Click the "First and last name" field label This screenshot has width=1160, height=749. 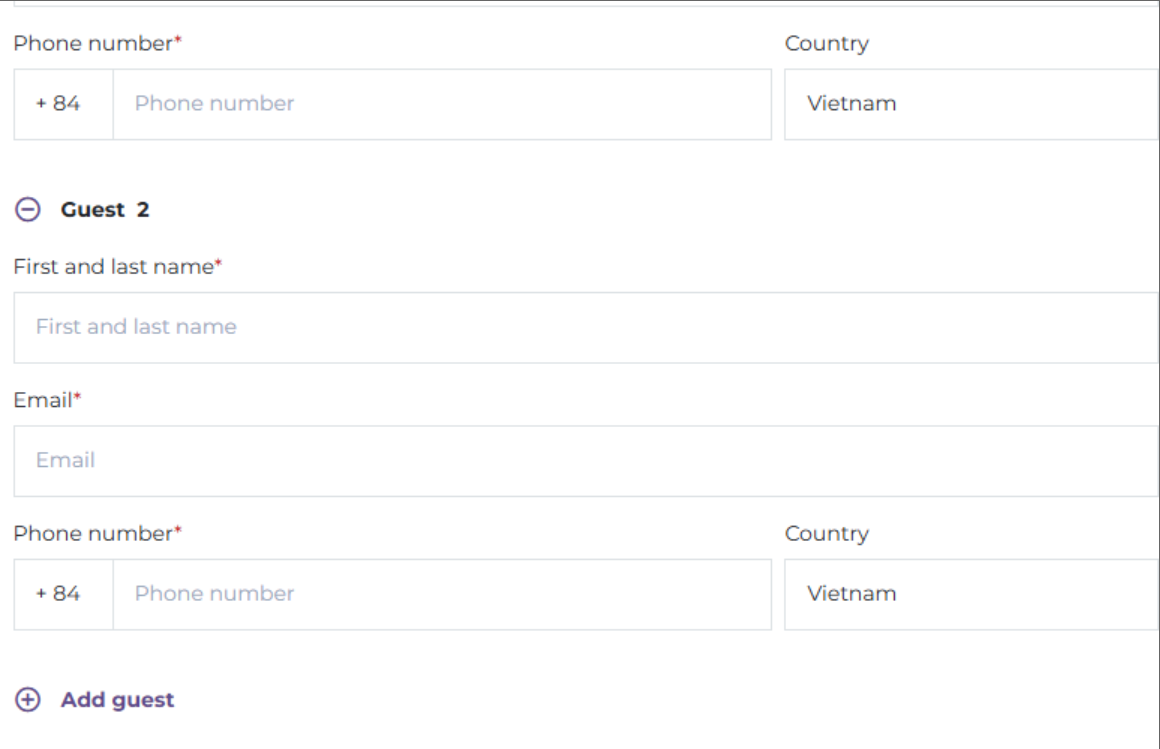pyautogui.click(x=113, y=267)
